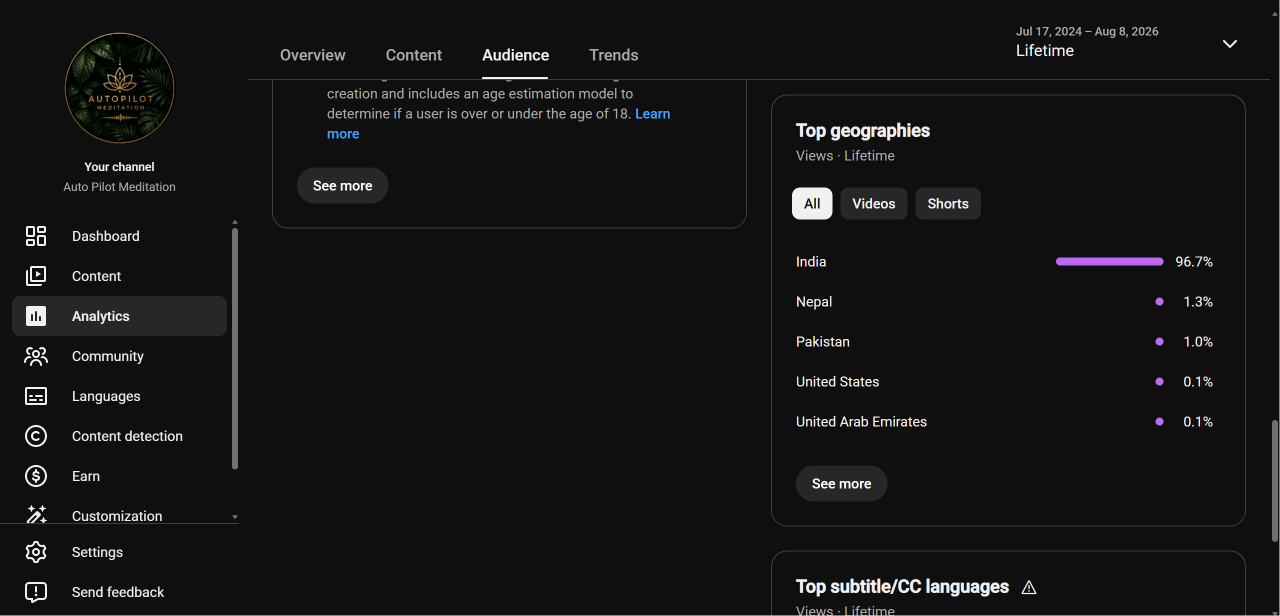The width and height of the screenshot is (1280, 616).
Task: Filter top geographies by Shorts
Action: 948,203
